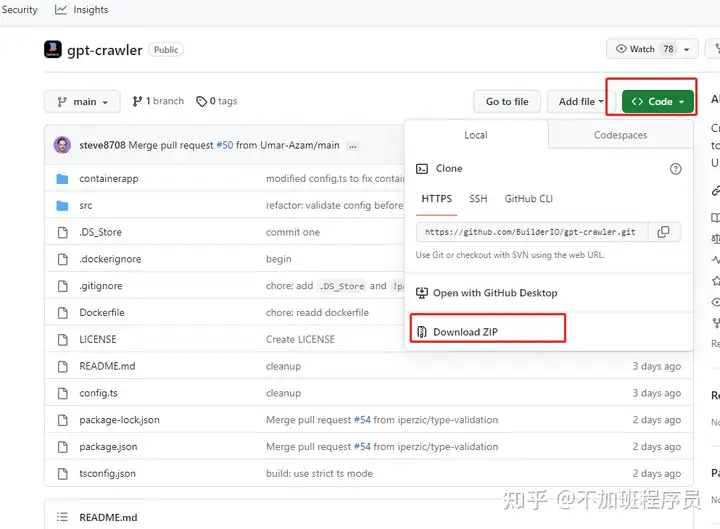Open the config.ts file name
The width and height of the screenshot is (720, 529).
coord(98,393)
